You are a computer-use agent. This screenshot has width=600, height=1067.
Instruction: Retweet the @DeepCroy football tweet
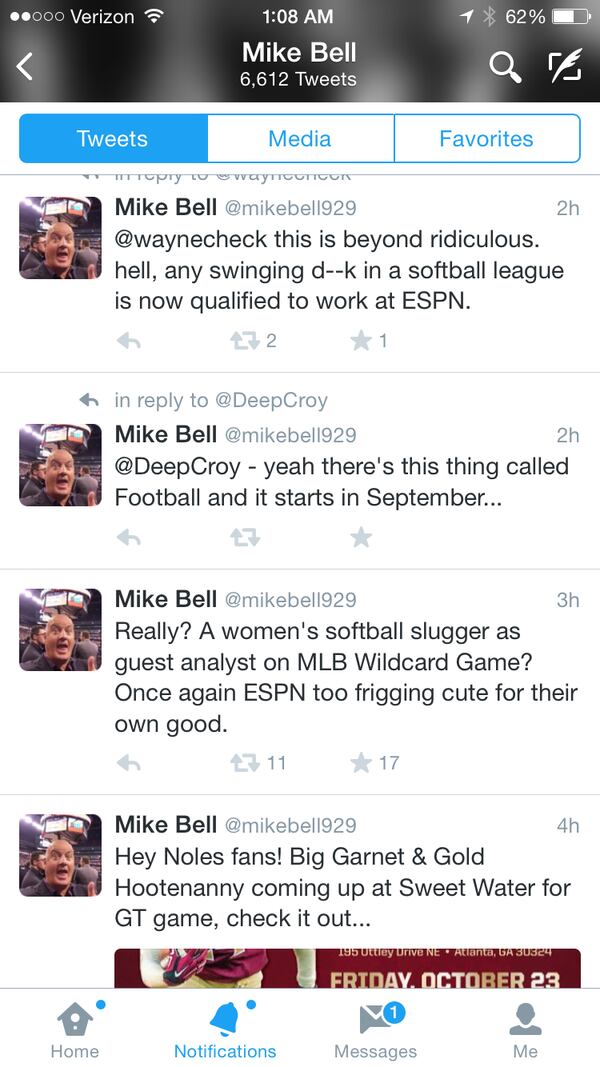245,538
